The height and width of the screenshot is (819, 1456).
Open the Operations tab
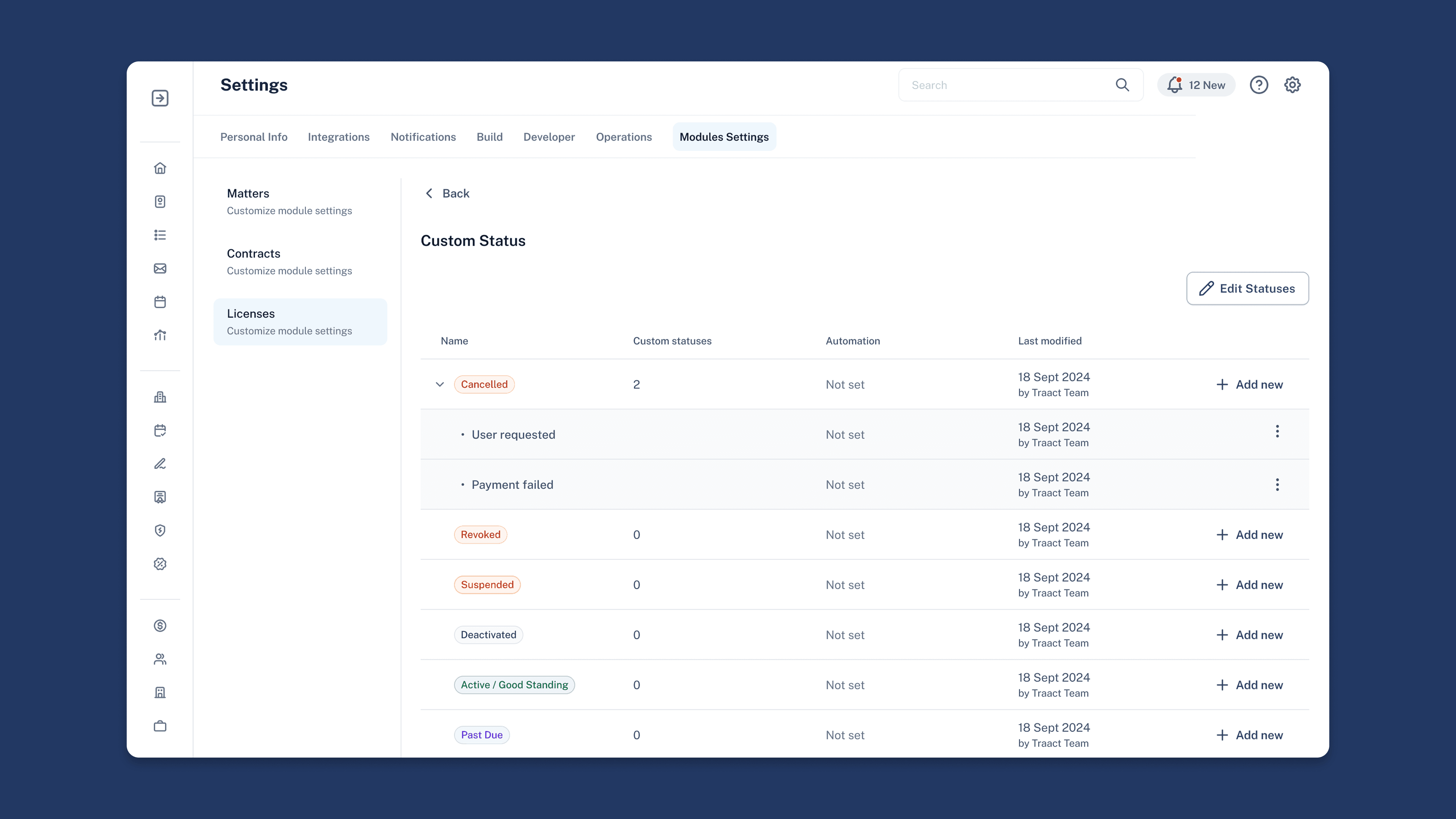pos(623,136)
